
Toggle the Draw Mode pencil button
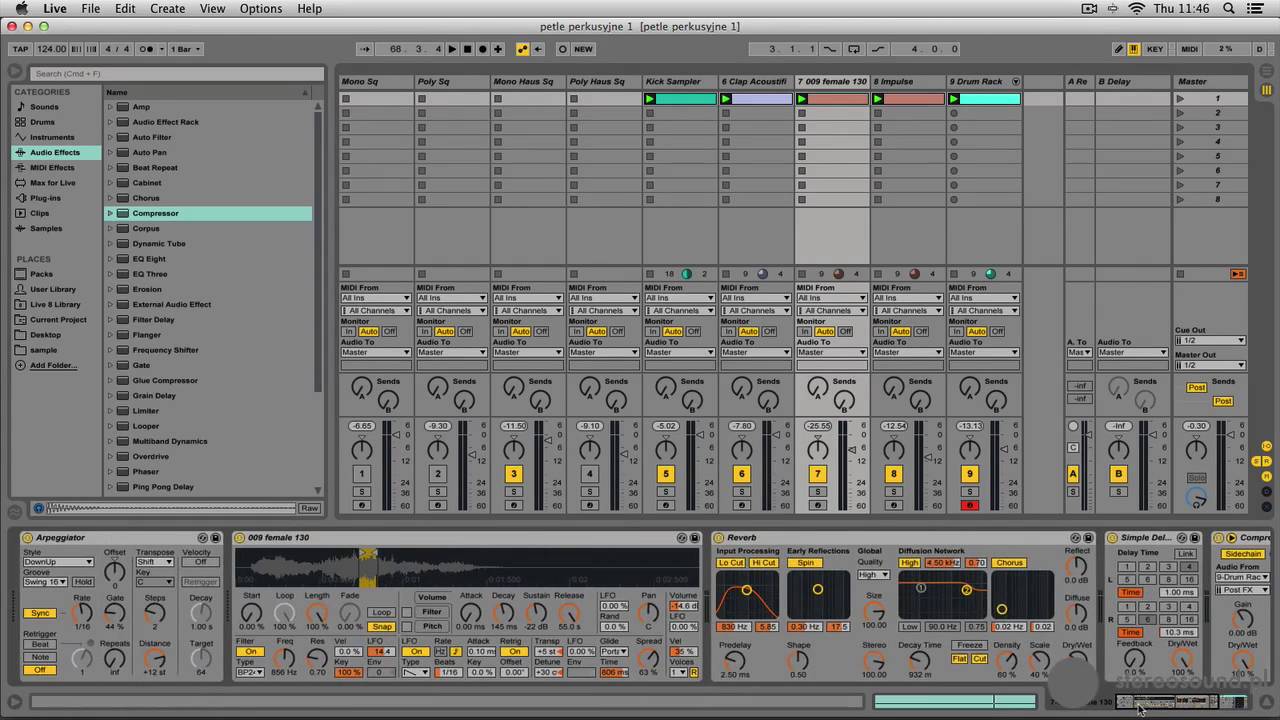pyautogui.click(x=1119, y=49)
